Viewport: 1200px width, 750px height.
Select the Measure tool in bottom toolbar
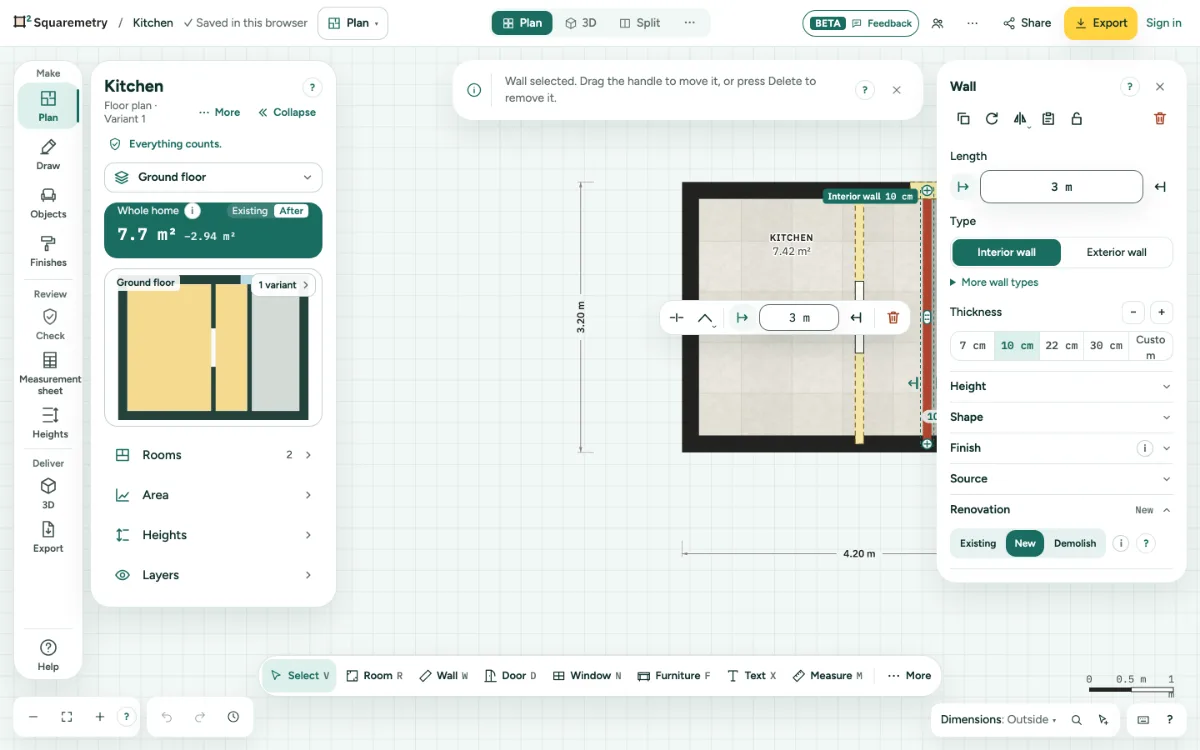(x=828, y=676)
